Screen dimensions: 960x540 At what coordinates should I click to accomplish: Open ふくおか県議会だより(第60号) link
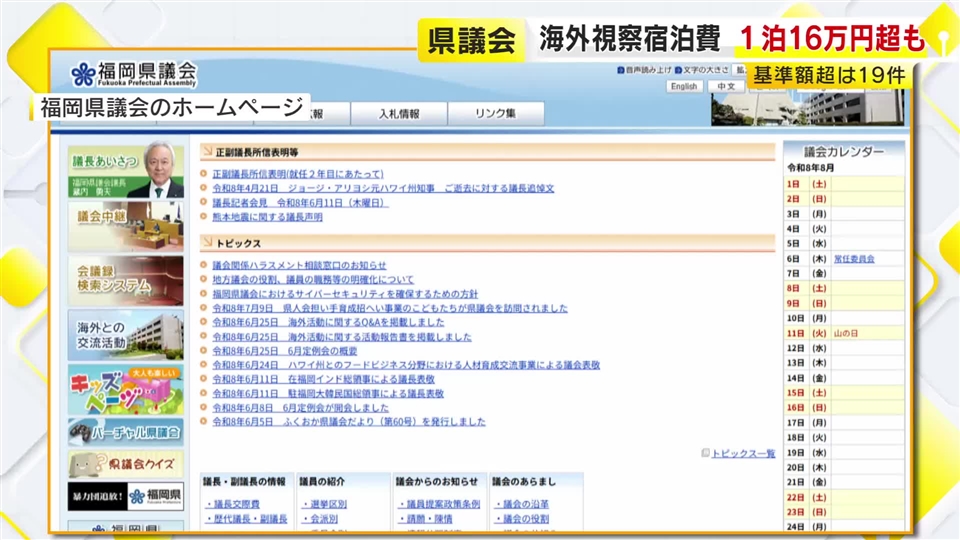click(x=349, y=422)
